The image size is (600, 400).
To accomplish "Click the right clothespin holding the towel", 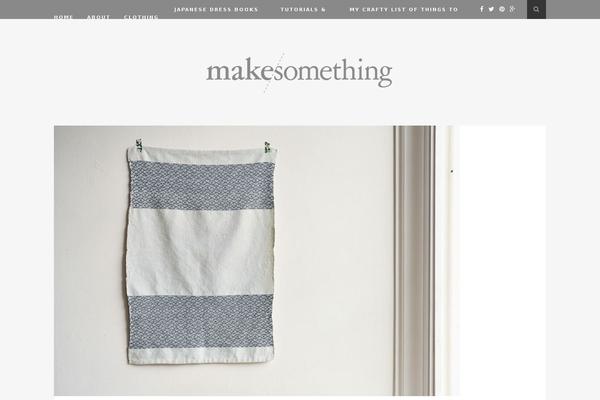I will (267, 146).
